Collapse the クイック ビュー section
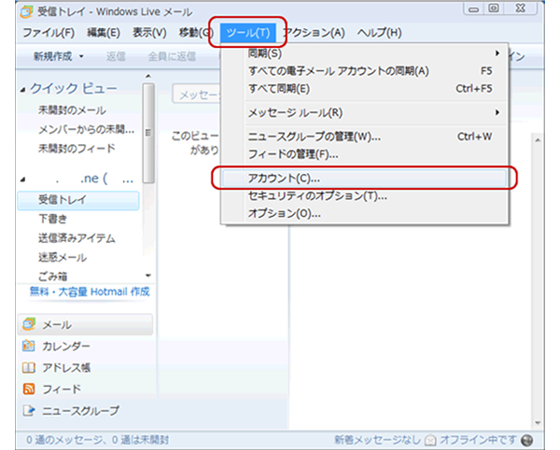 coord(23,89)
